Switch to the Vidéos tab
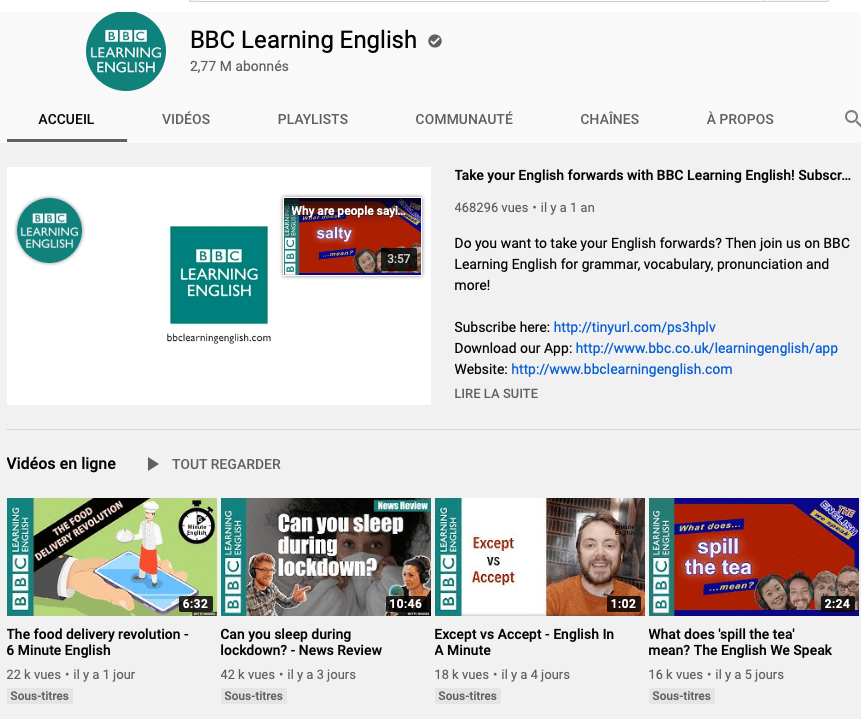The width and height of the screenshot is (861, 719). click(x=186, y=119)
